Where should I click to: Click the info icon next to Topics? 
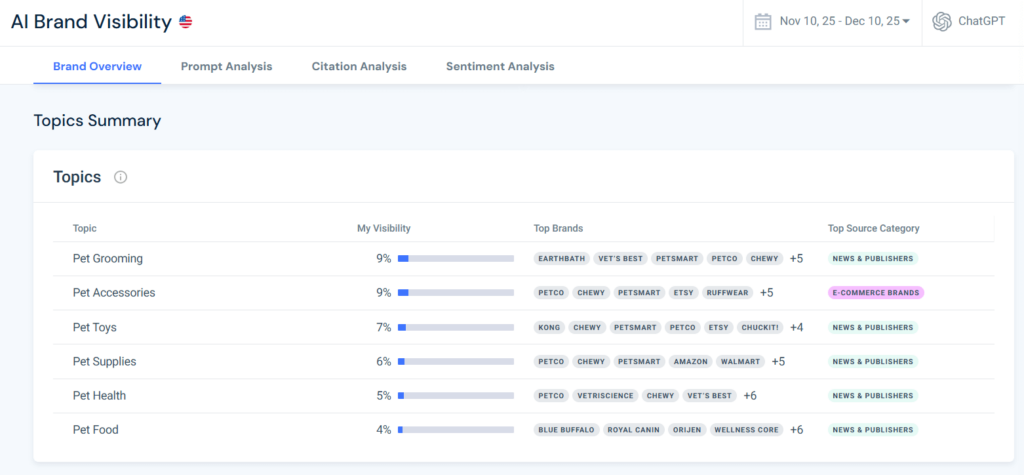coord(121,177)
